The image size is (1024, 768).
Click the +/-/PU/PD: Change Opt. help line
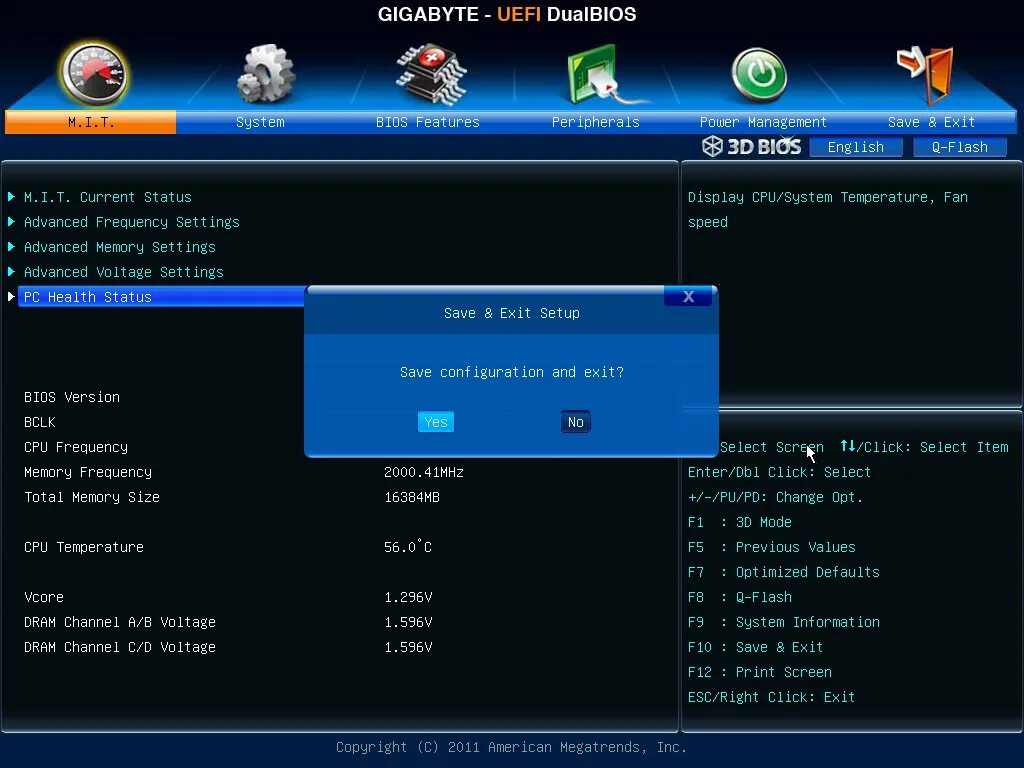[775, 498]
